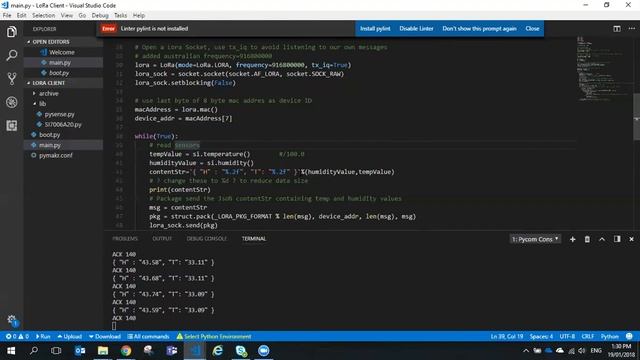Split the editor with the layout icon
This screenshot has width=640, height=360.
coord(617,29)
